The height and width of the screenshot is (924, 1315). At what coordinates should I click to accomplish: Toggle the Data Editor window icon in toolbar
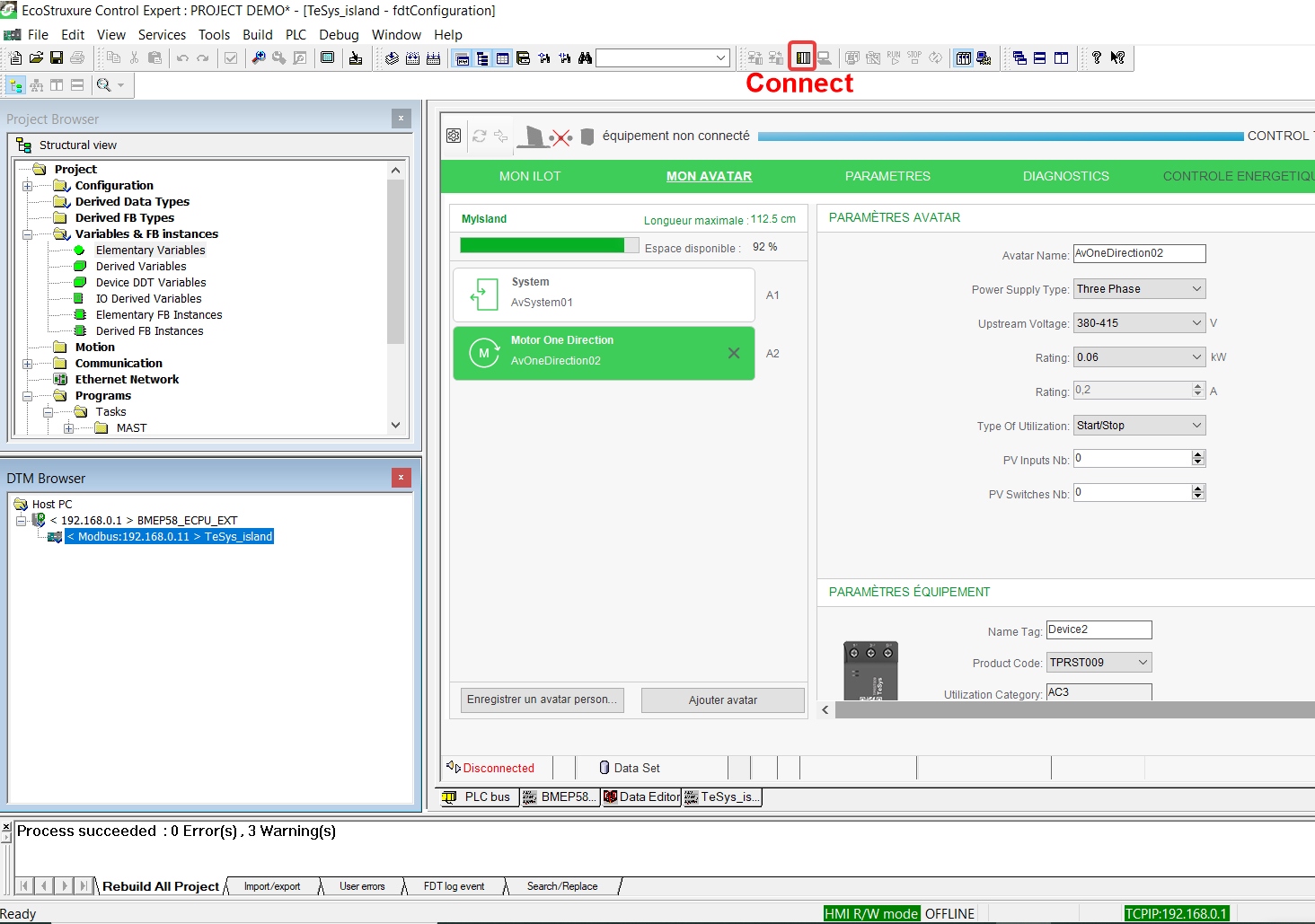(x=503, y=57)
